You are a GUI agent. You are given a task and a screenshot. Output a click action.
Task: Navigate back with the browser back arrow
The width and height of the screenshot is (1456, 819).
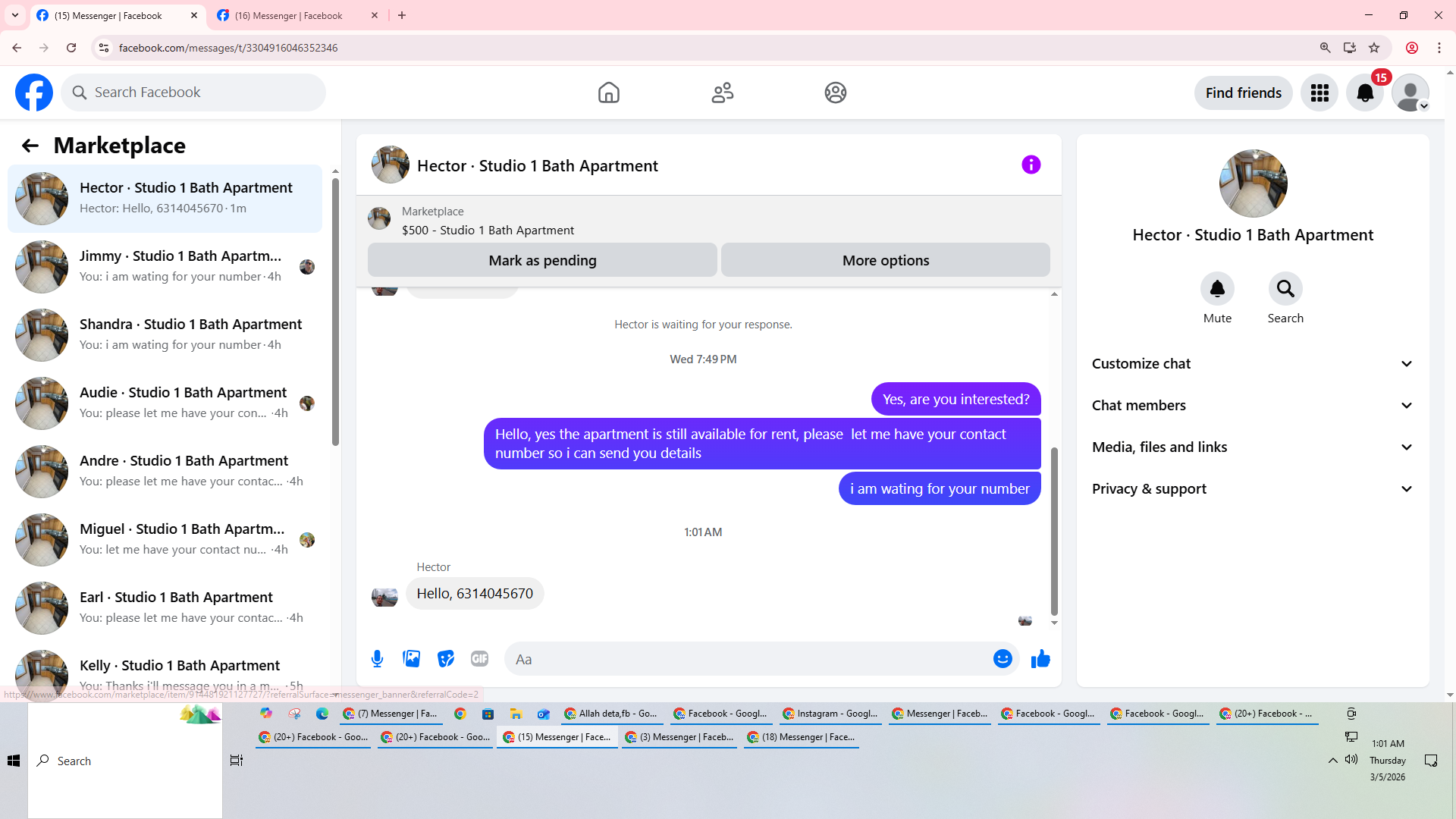tap(17, 48)
